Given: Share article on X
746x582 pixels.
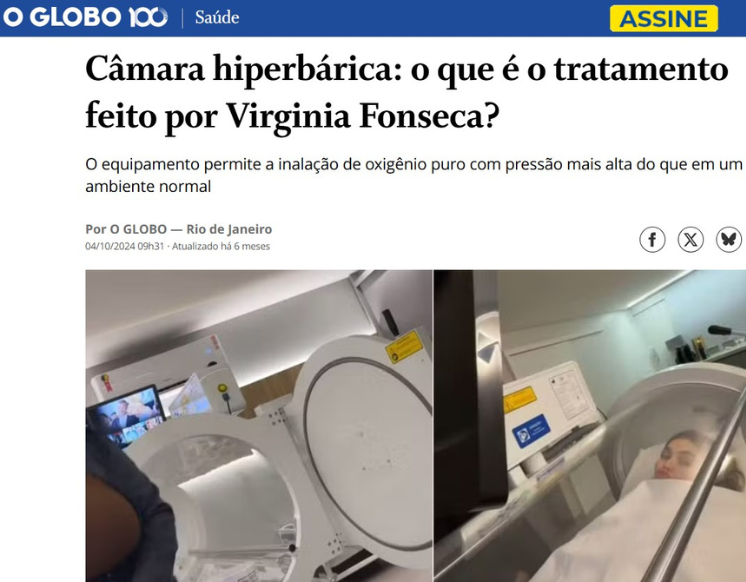Looking at the screenshot, I should click(x=690, y=239).
